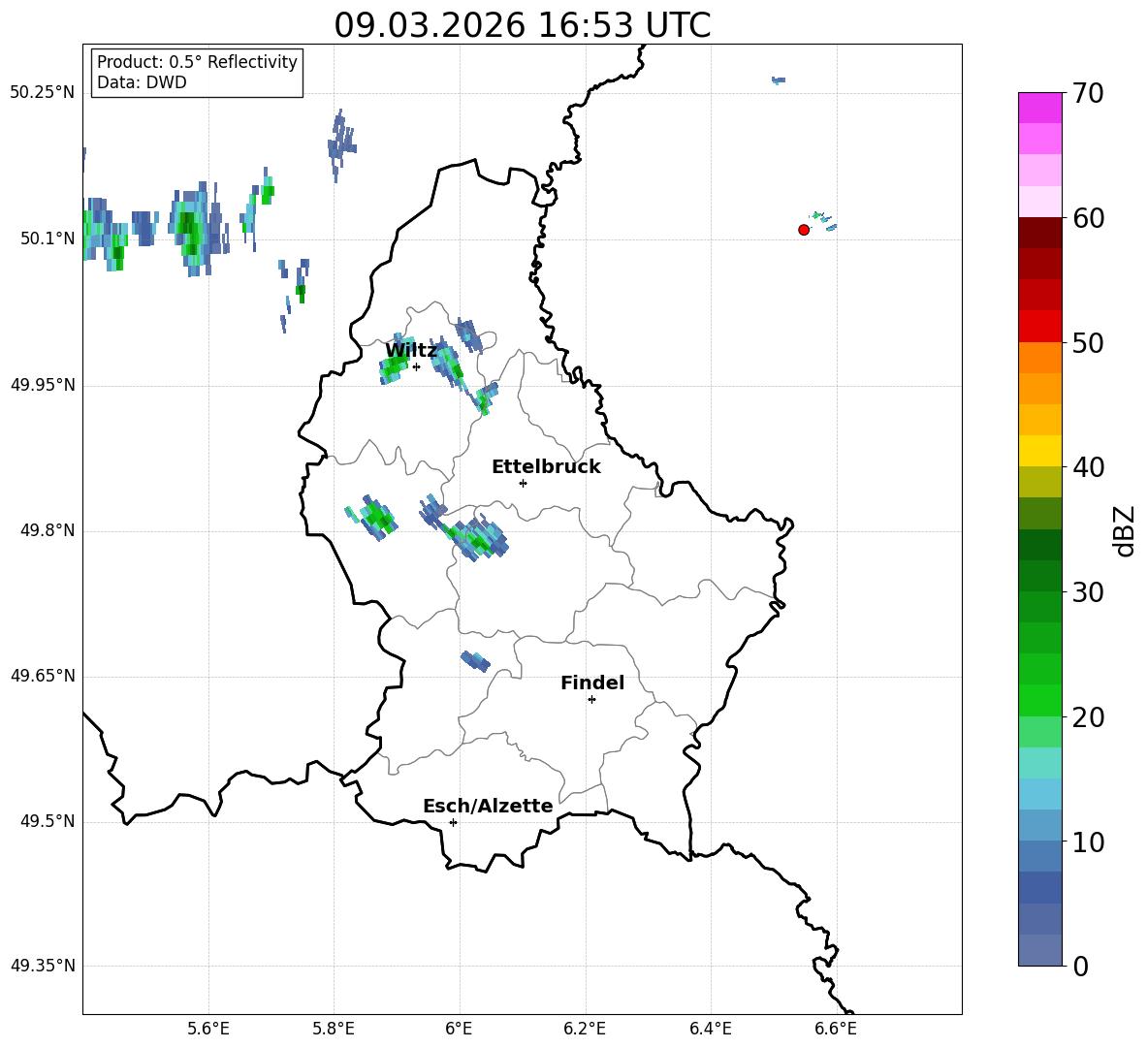Viewport: 1148px width, 1048px height.
Task: Click the dBZ colorbar axis label
Action: pos(1125,530)
